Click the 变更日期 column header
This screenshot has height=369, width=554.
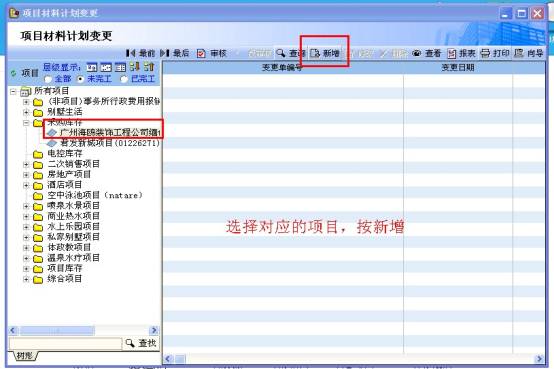pos(458,68)
